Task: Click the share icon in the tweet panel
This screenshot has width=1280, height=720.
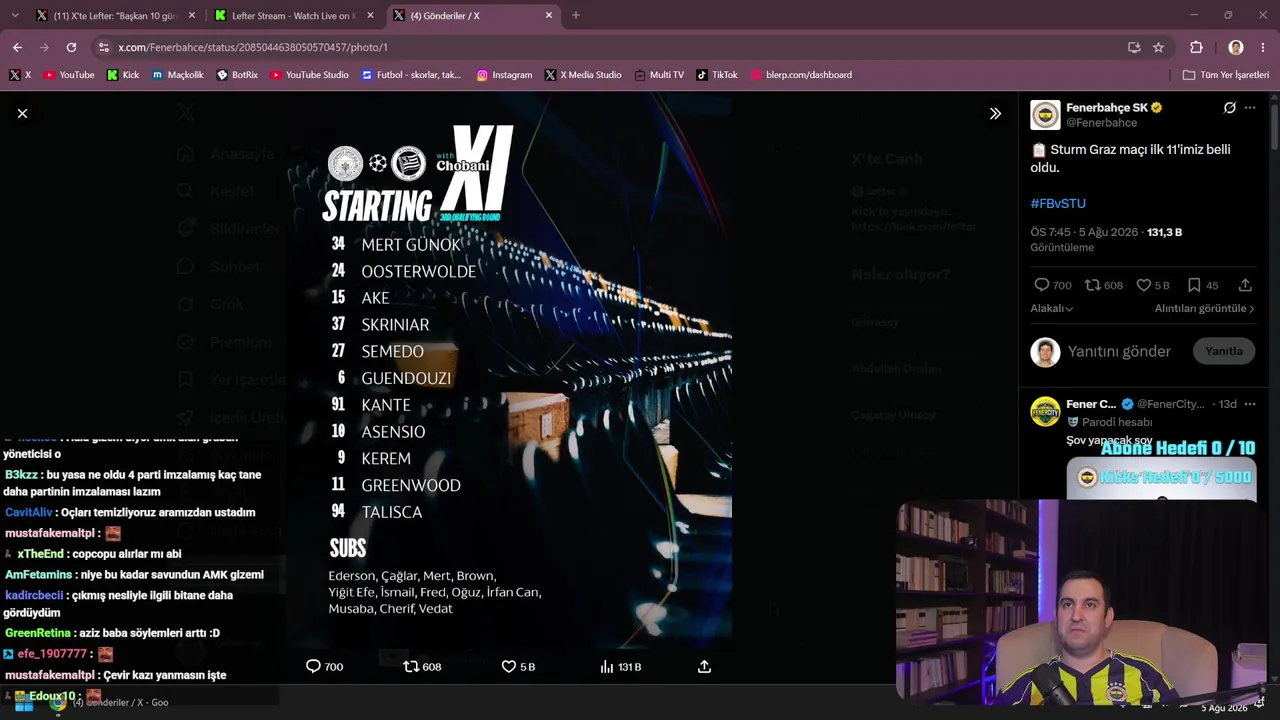Action: pyautogui.click(x=1245, y=285)
